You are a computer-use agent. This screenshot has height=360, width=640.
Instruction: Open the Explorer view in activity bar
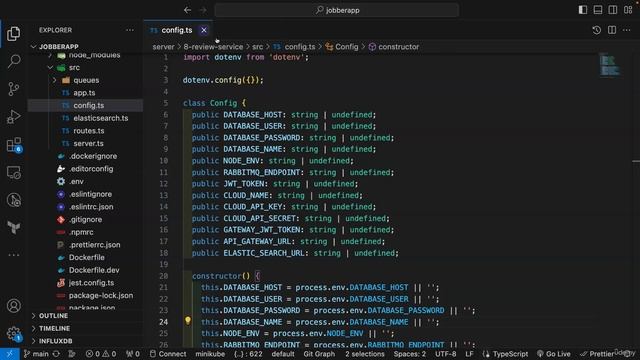[13, 33]
